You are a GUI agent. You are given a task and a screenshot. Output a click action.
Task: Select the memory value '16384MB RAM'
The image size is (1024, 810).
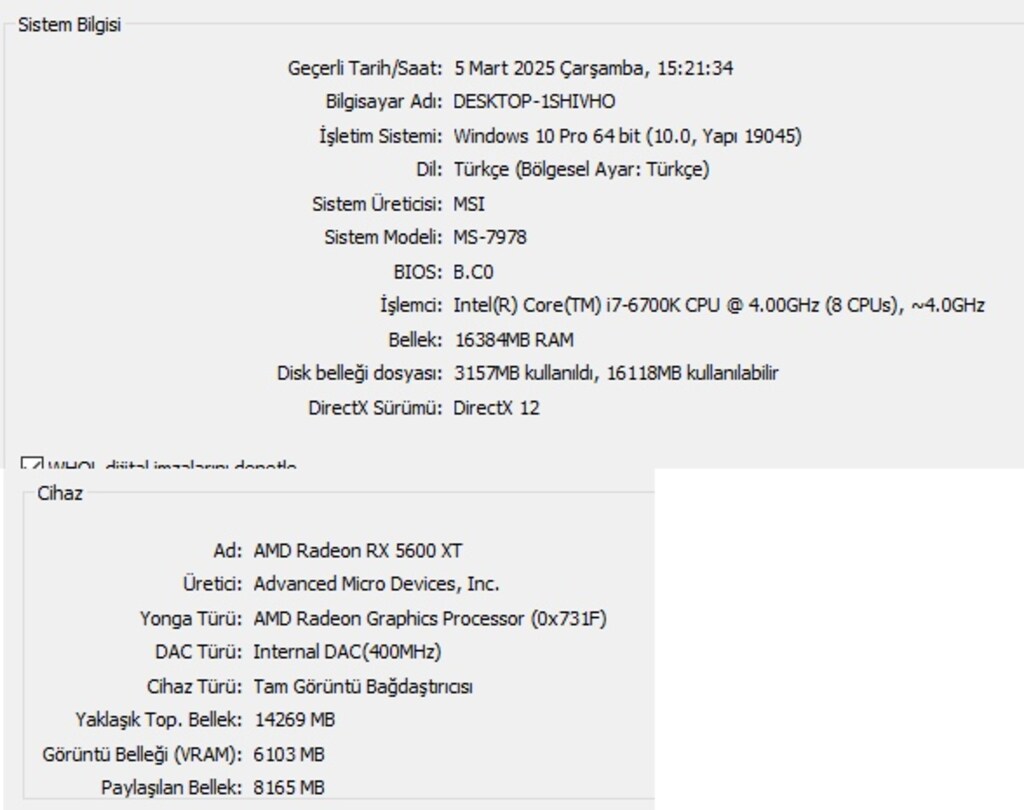[x=514, y=340]
